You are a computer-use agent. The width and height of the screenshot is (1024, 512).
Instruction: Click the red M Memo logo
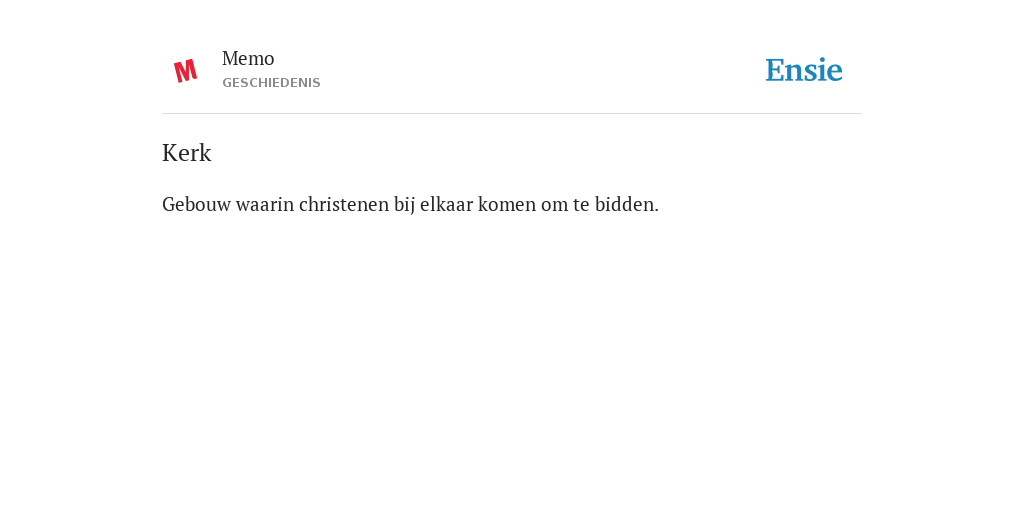pyautogui.click(x=185, y=71)
